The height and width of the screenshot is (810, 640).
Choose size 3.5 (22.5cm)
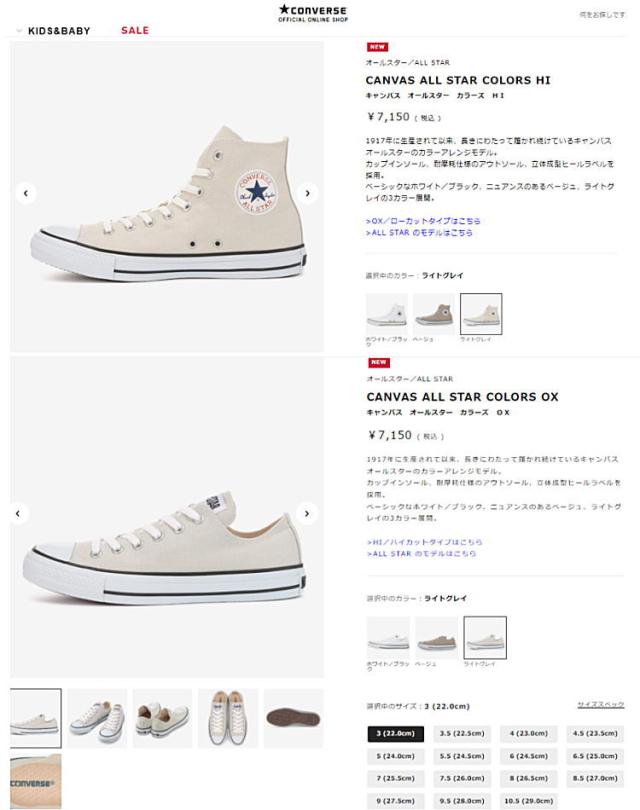pos(462,734)
